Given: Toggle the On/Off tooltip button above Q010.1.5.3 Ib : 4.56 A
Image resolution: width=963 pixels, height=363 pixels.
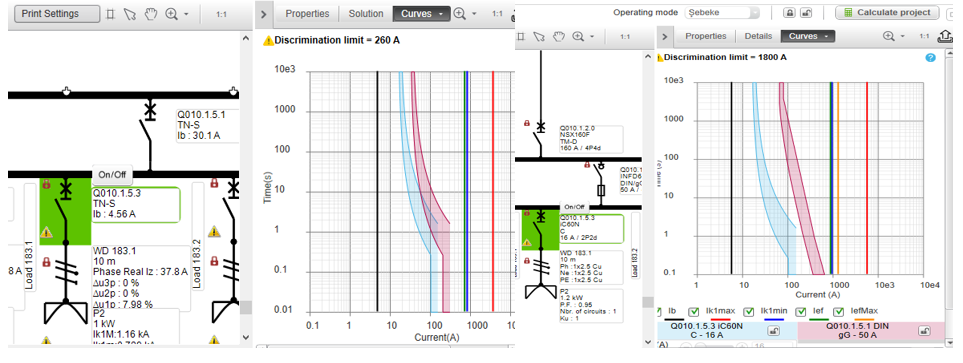Looking at the screenshot, I should click(x=112, y=174).
